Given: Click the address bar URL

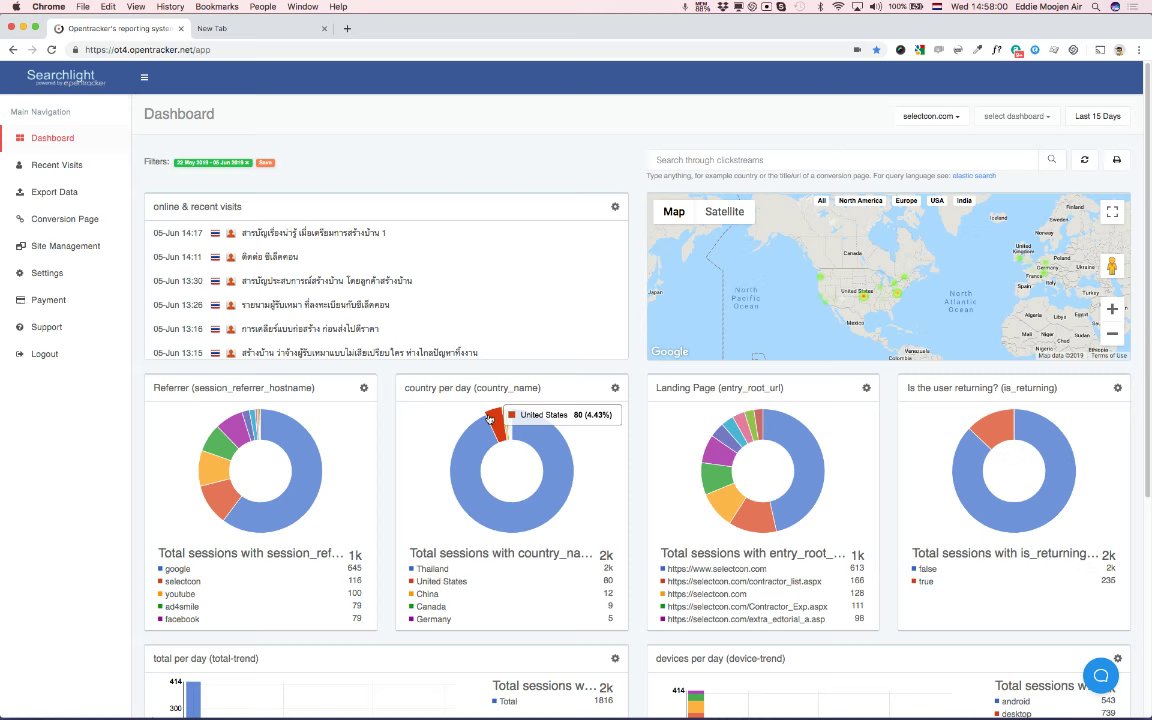Looking at the screenshot, I should 148,50.
